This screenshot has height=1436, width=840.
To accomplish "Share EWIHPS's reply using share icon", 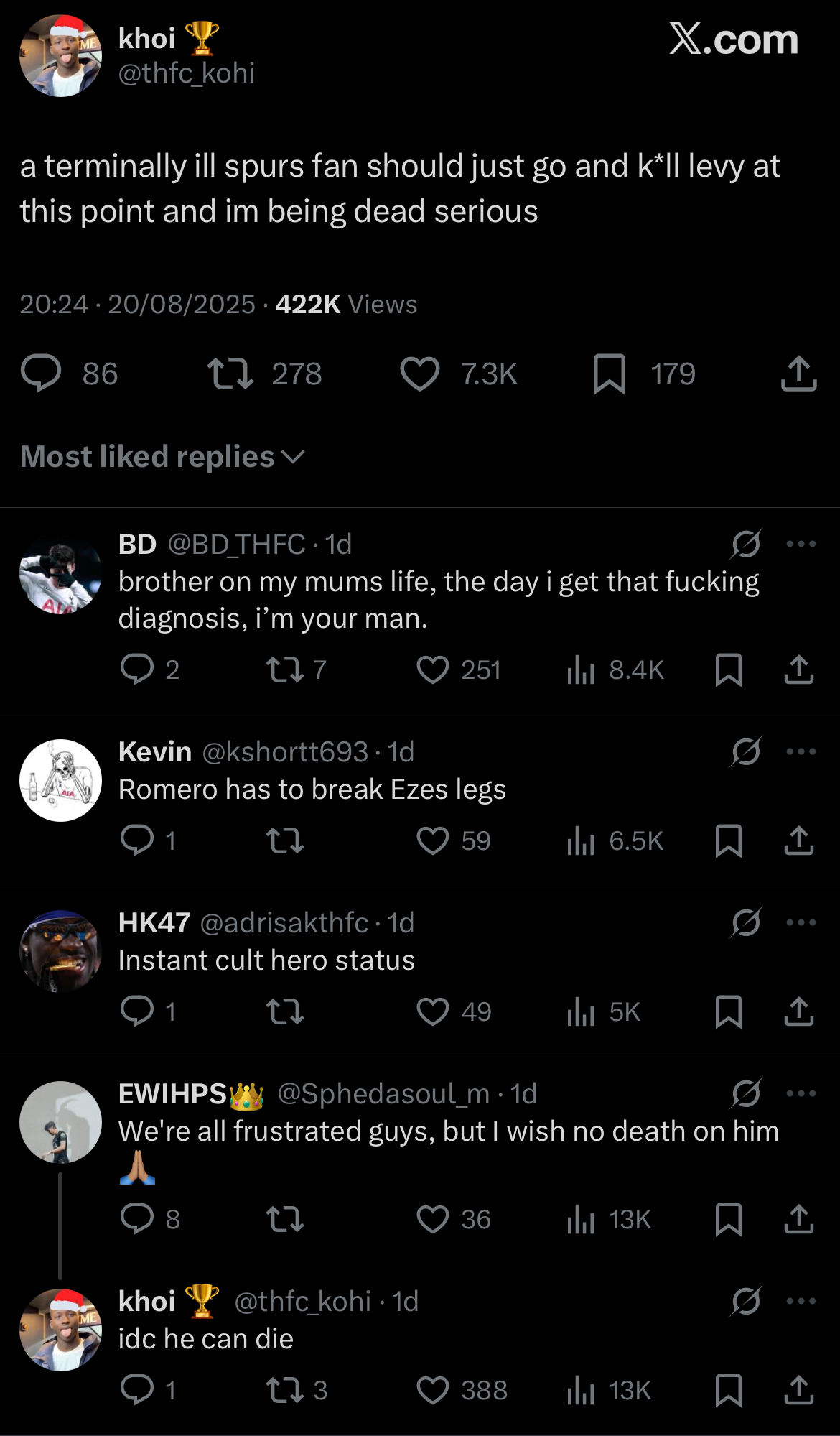I will coord(798,1218).
